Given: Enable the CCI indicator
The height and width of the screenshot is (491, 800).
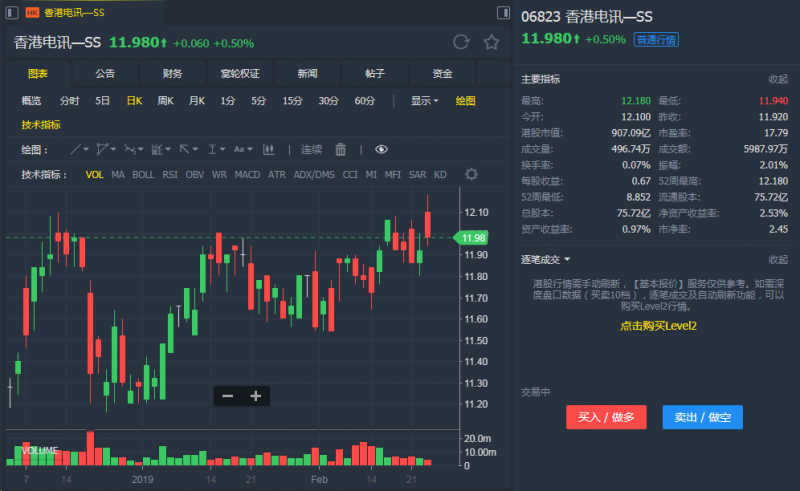Looking at the screenshot, I should pyautogui.click(x=350, y=175).
